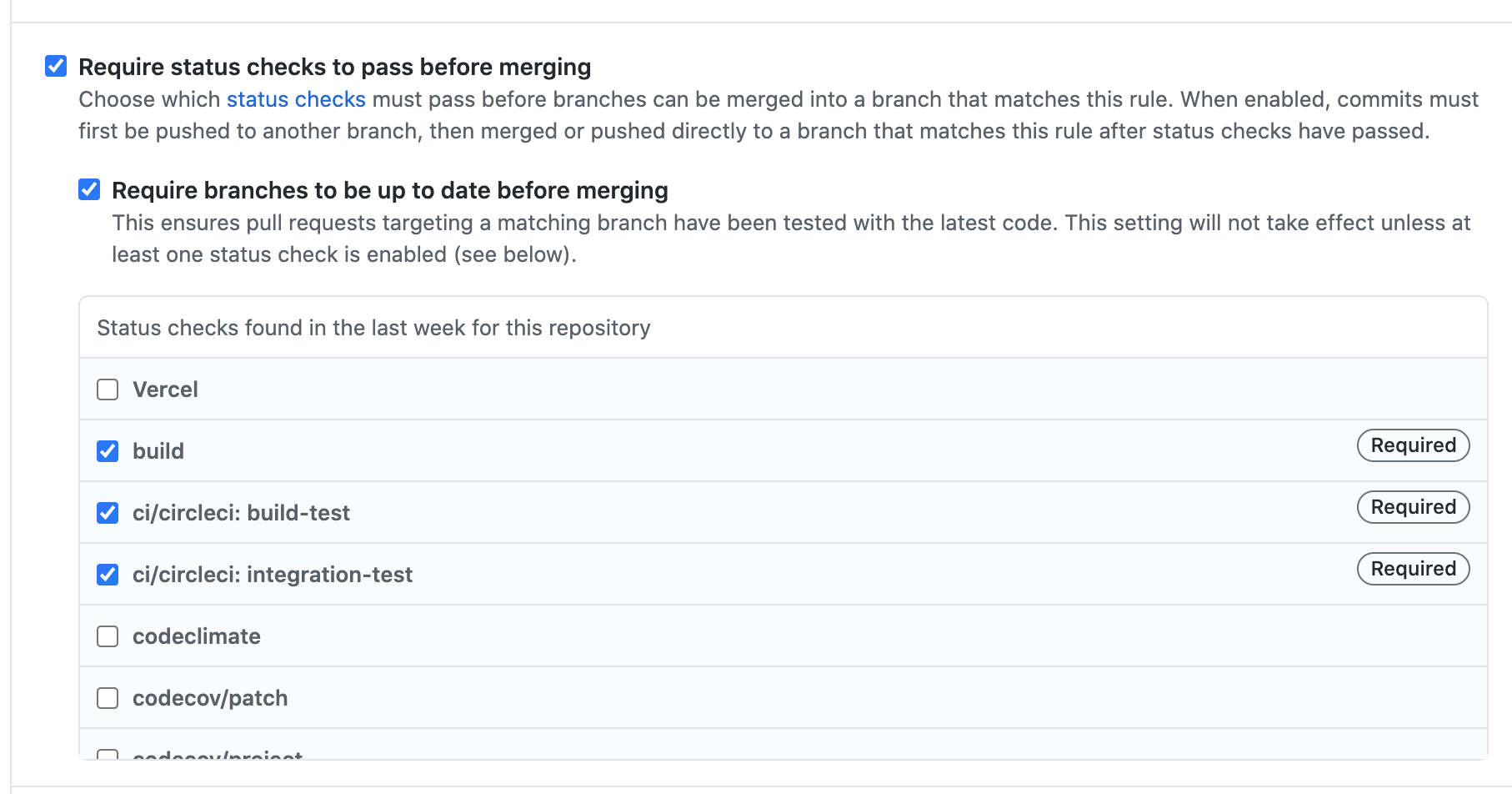Click the codeclimate label text
The image size is (1512, 794).
coord(197,636)
